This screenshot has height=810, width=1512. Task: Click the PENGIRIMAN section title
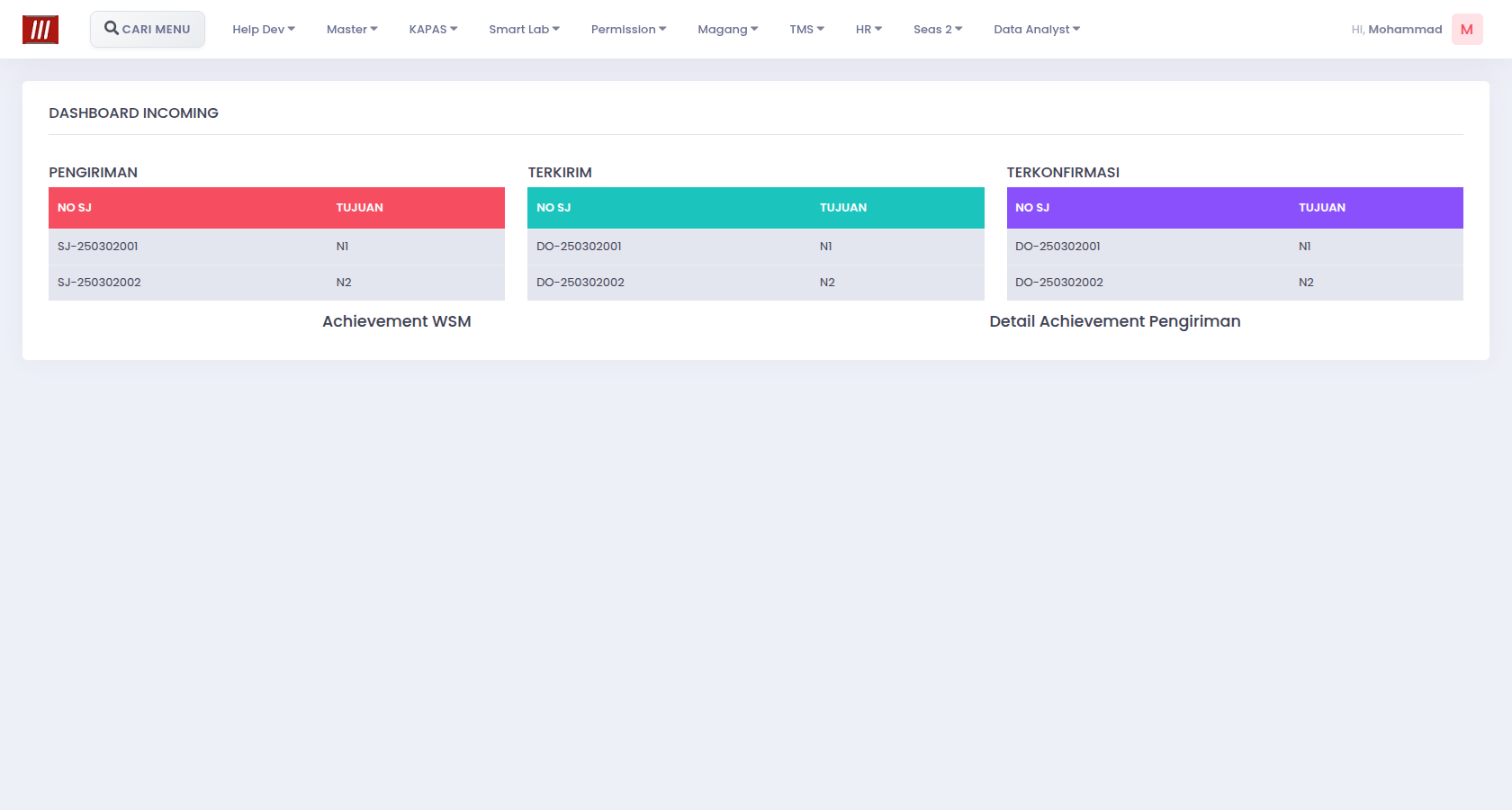[x=93, y=173]
